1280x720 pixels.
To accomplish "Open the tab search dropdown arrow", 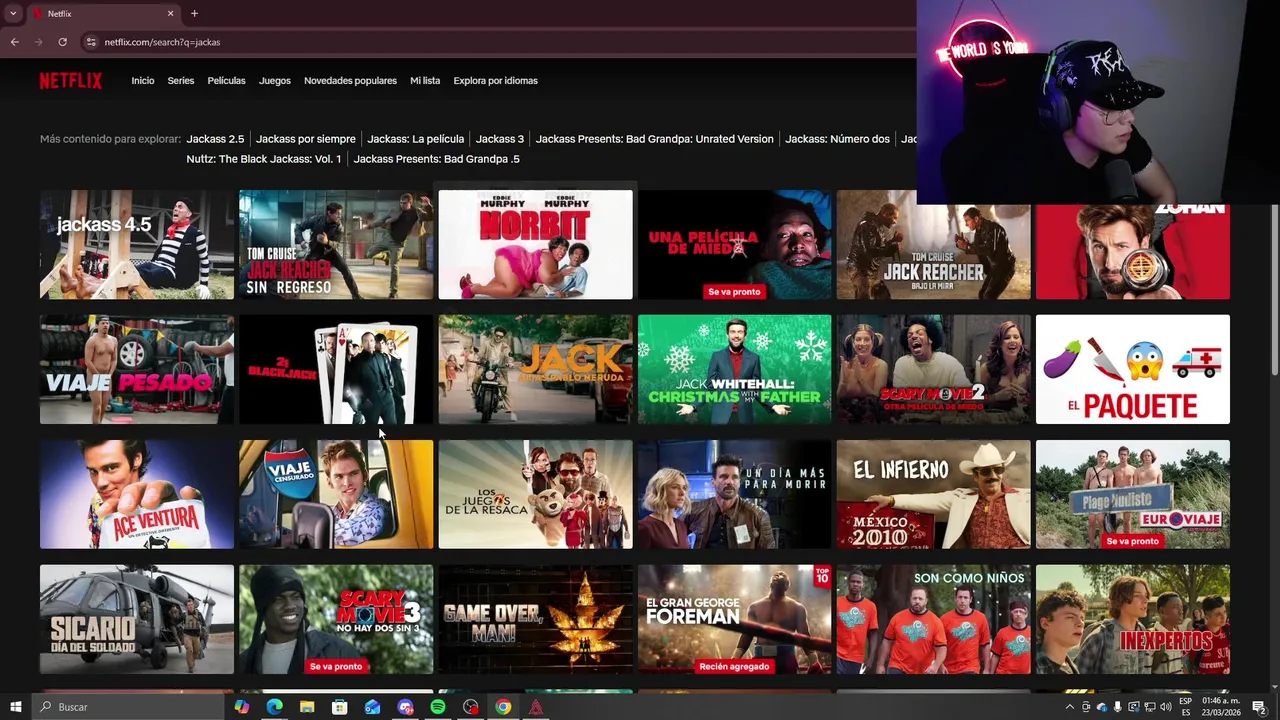I will coord(13,13).
